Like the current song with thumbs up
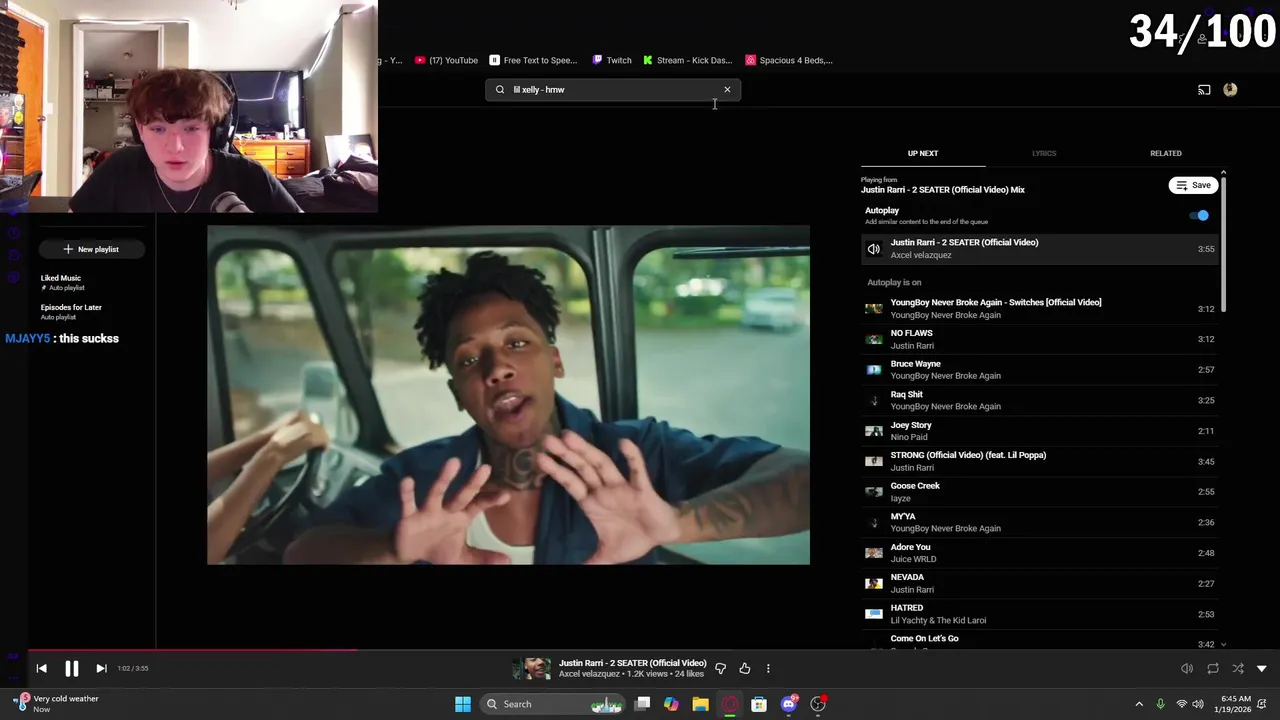The height and width of the screenshot is (720, 1280). click(745, 669)
